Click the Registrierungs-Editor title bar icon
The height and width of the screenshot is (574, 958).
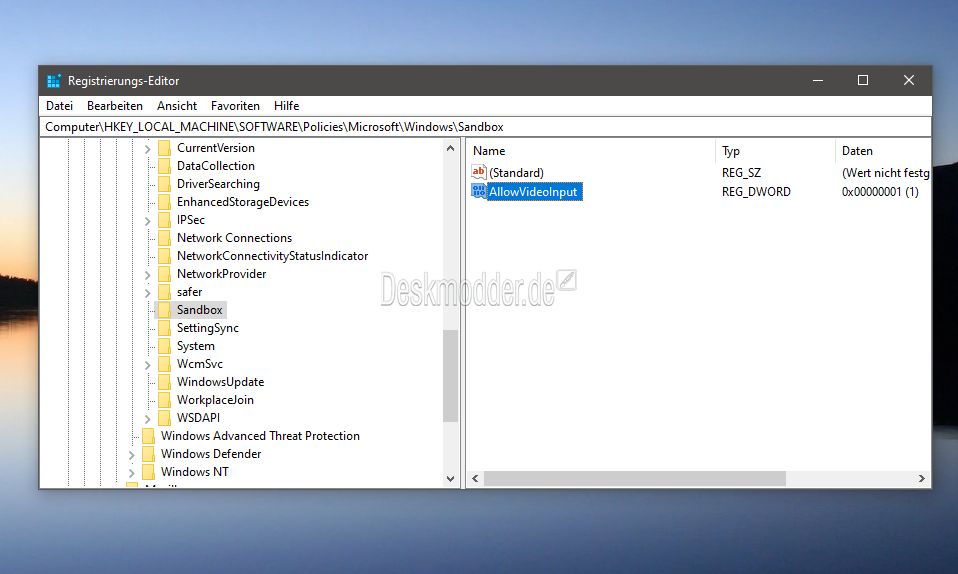(x=54, y=81)
